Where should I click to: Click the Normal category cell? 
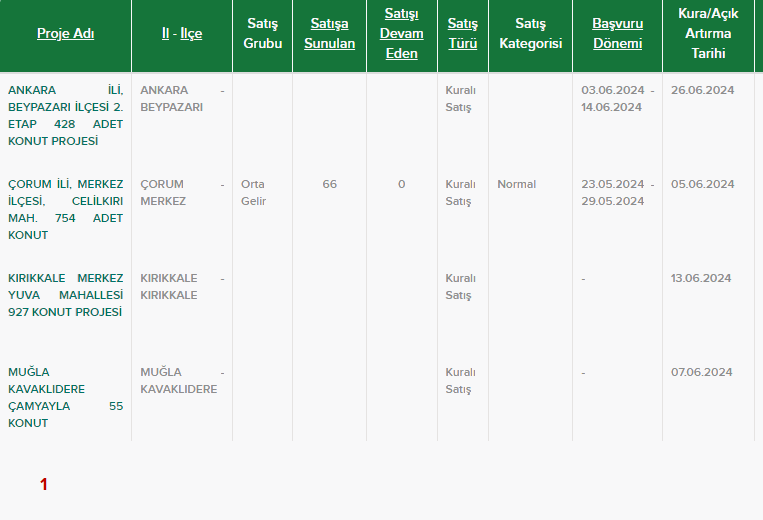tap(516, 184)
